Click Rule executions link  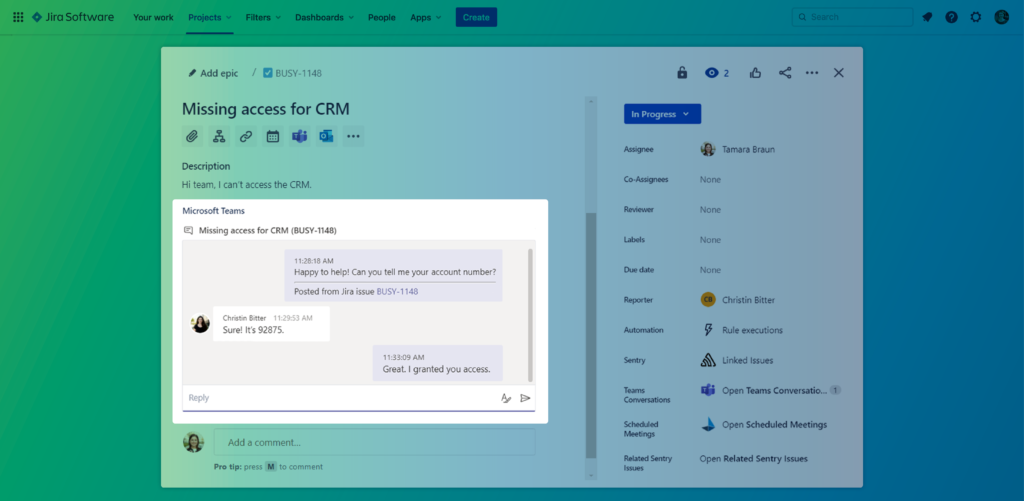tap(752, 330)
